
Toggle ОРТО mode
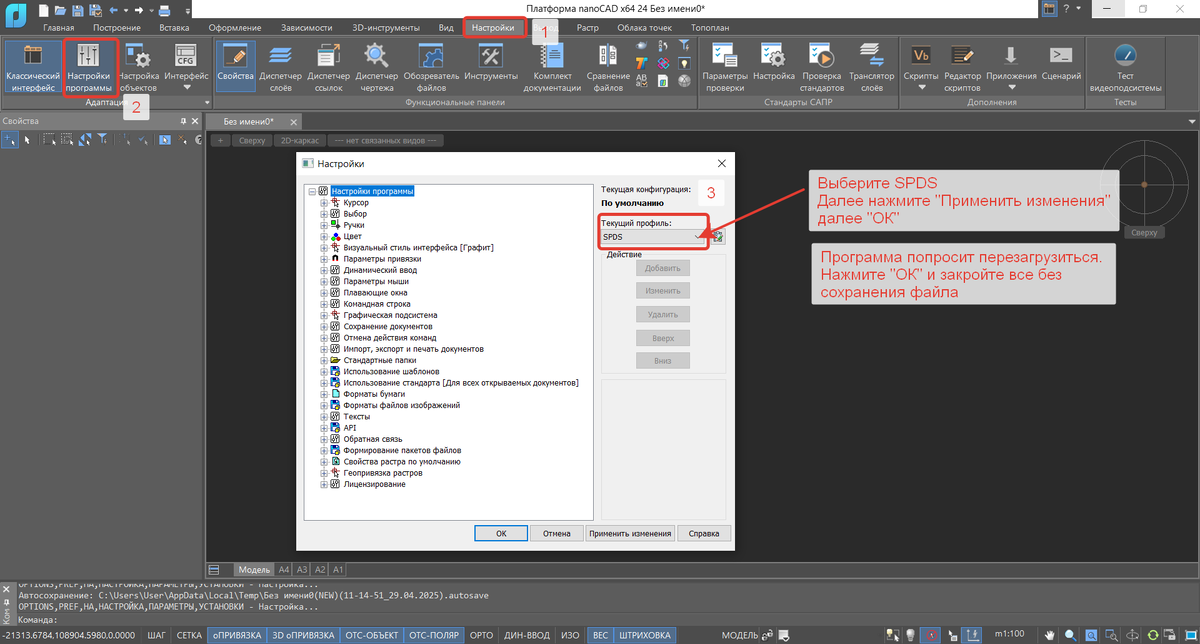(x=481, y=635)
